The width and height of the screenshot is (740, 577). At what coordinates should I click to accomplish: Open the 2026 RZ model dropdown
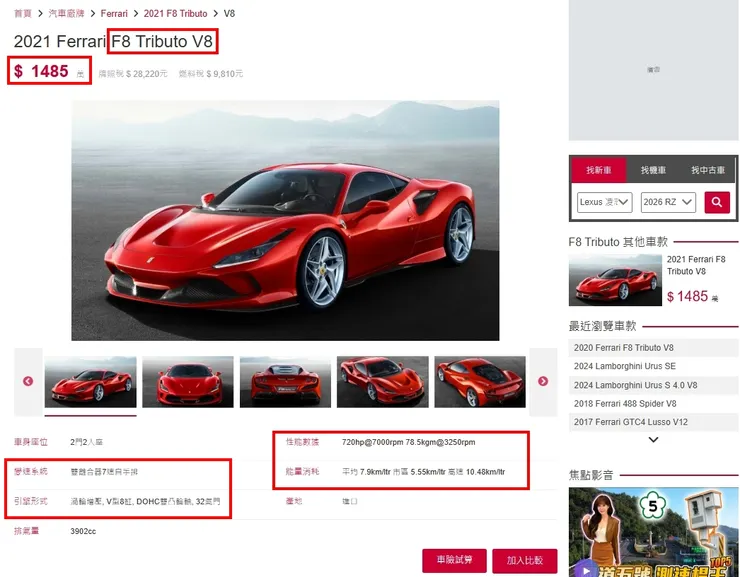pos(668,202)
